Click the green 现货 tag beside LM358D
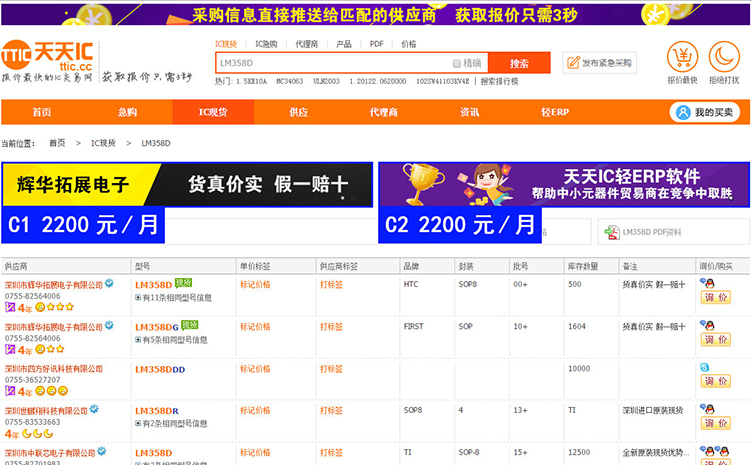Image resolution: width=752 pixels, height=465 pixels. [183, 283]
